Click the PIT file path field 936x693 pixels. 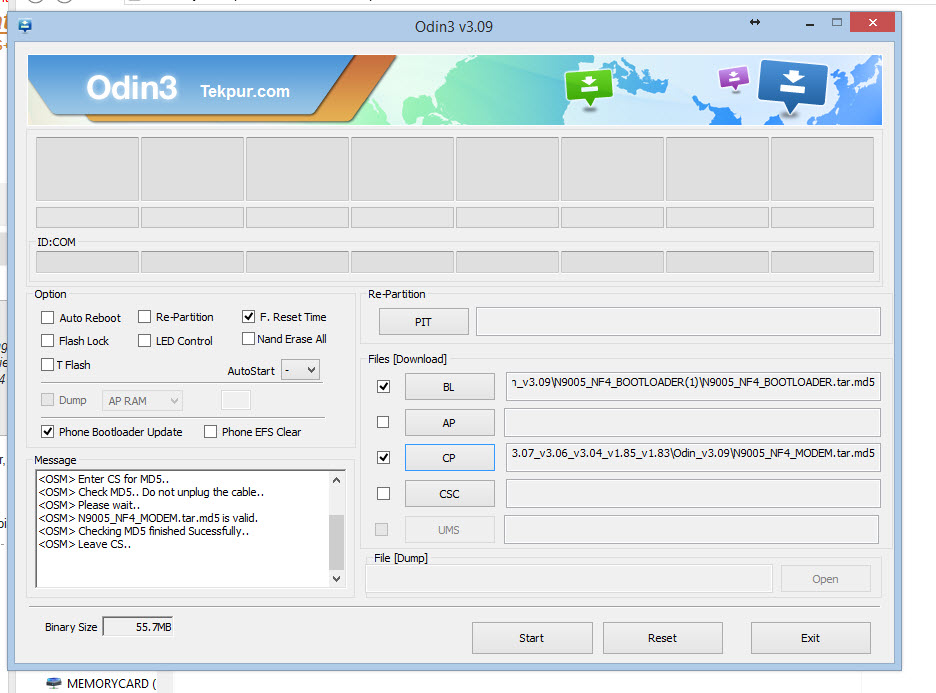(x=678, y=322)
